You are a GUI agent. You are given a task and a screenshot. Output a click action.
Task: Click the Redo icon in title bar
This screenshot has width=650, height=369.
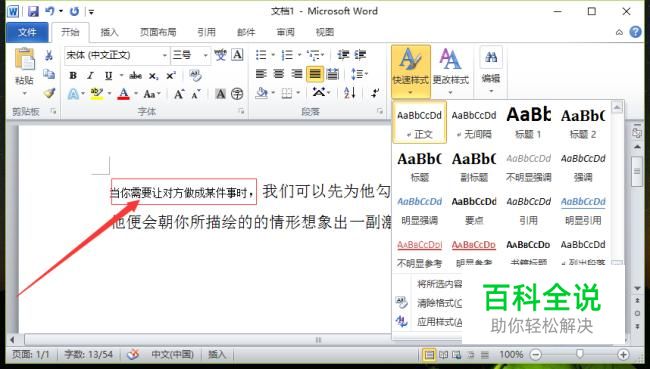74,11
